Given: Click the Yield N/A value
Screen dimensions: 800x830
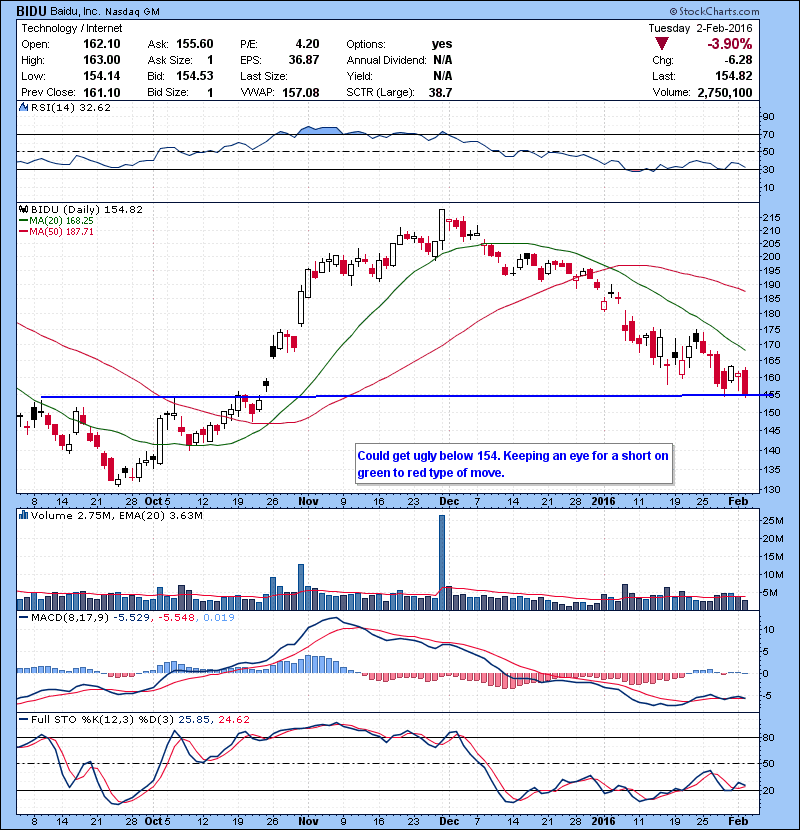Looking at the screenshot, I should 442,76.
